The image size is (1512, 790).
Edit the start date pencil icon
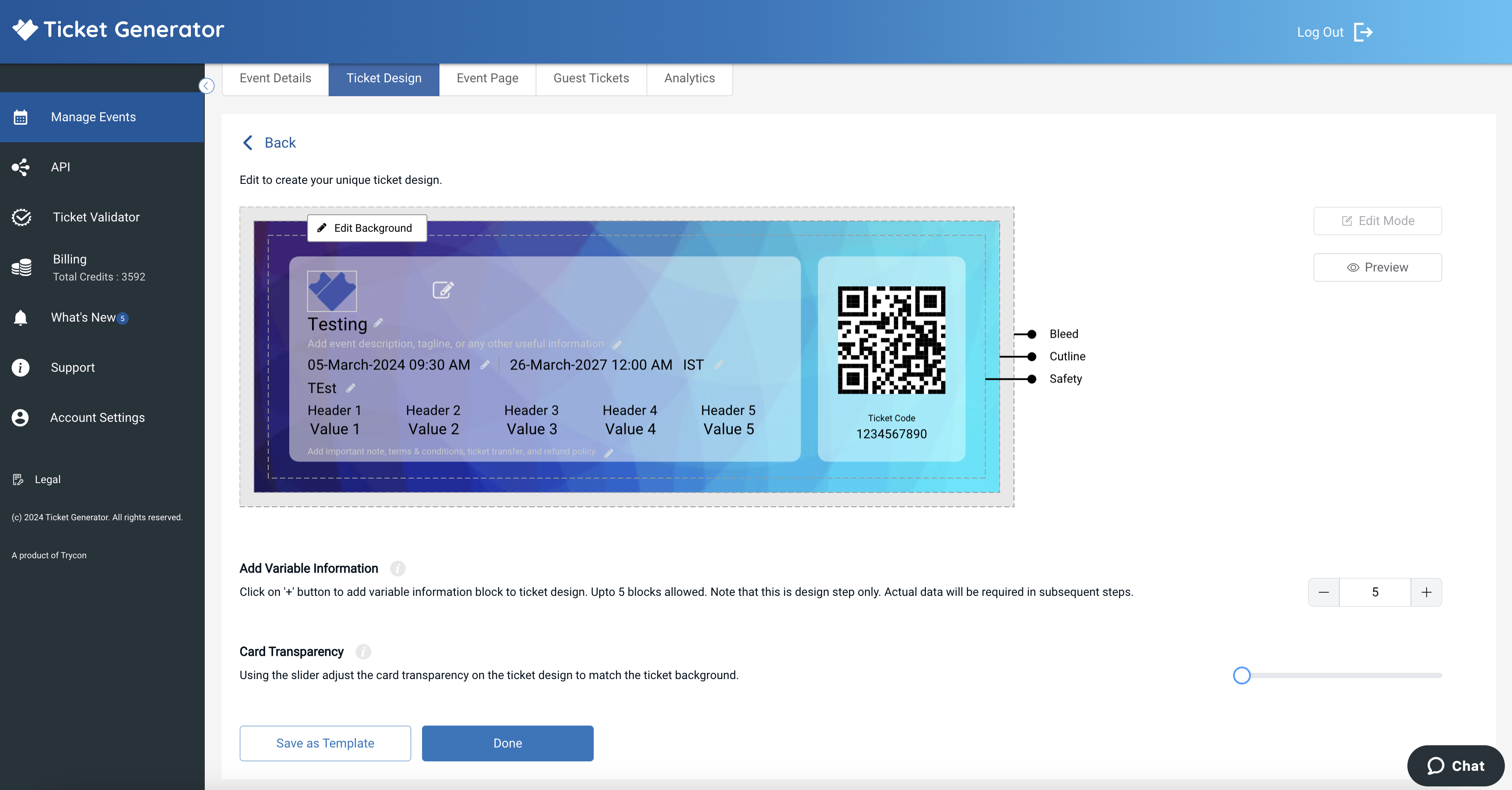click(x=485, y=365)
